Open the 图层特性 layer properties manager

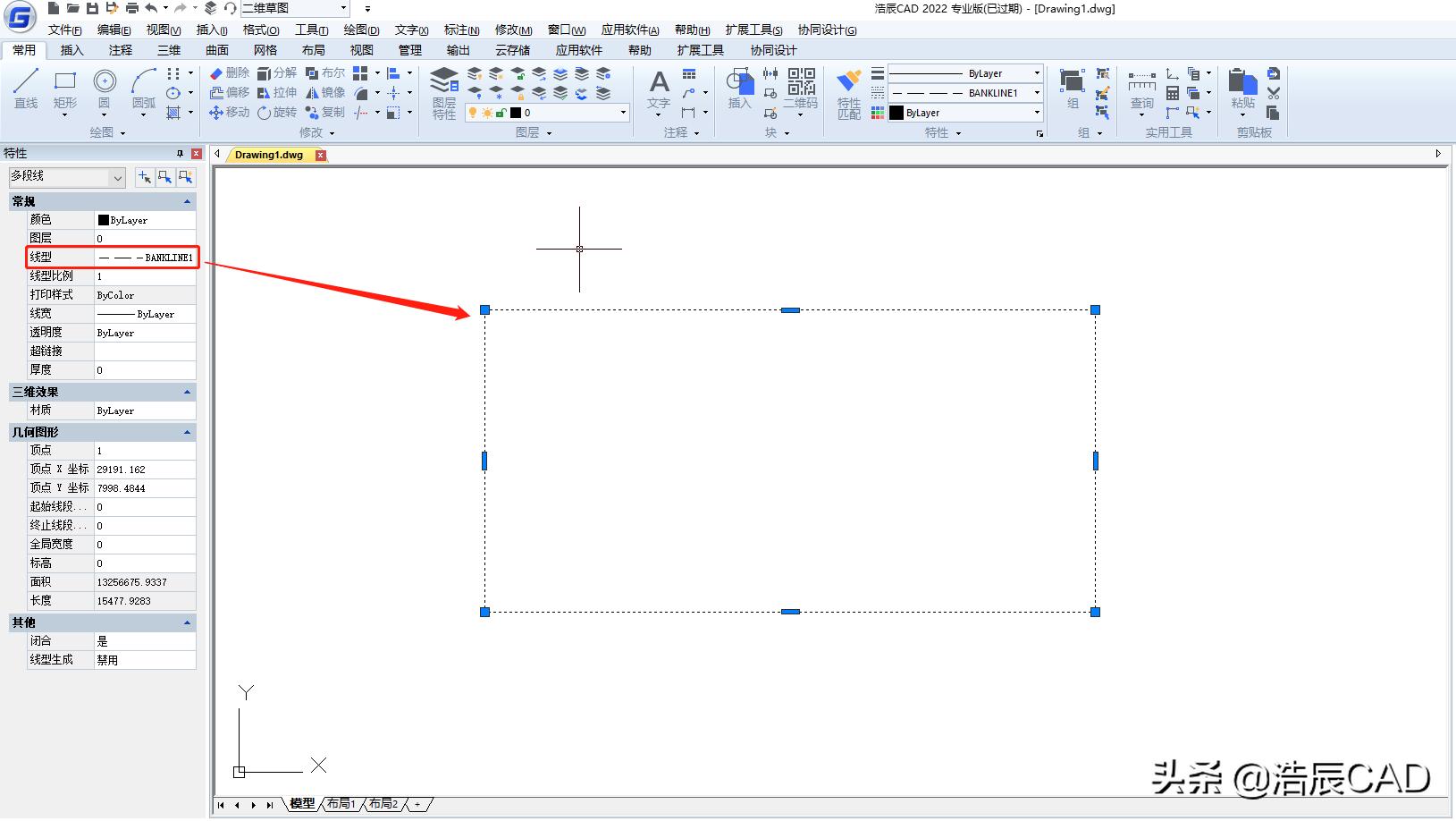tap(444, 93)
